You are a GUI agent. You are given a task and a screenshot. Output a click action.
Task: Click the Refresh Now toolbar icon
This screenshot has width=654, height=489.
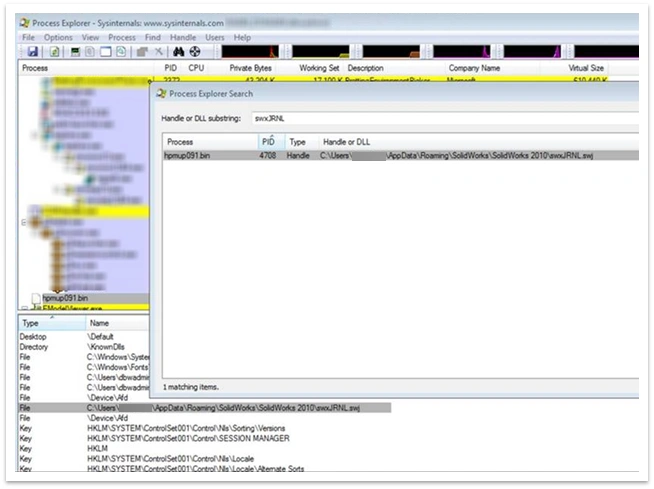54,51
